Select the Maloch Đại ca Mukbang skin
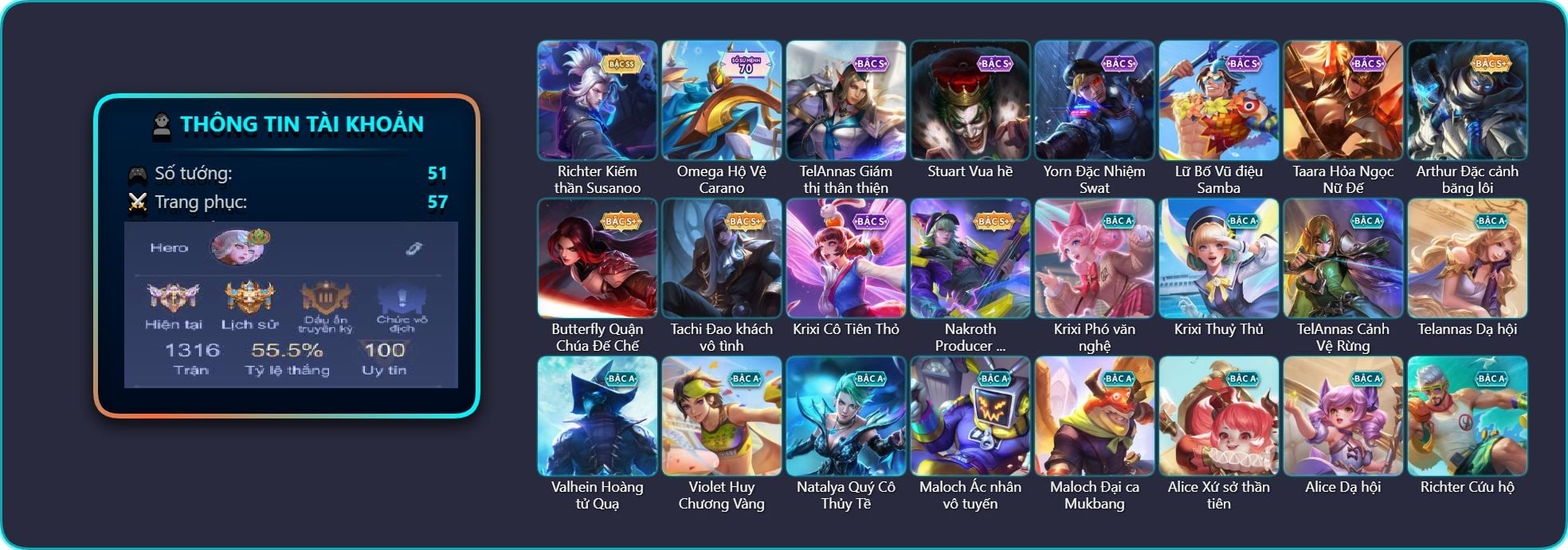The image size is (1568, 550). pyautogui.click(x=1095, y=416)
